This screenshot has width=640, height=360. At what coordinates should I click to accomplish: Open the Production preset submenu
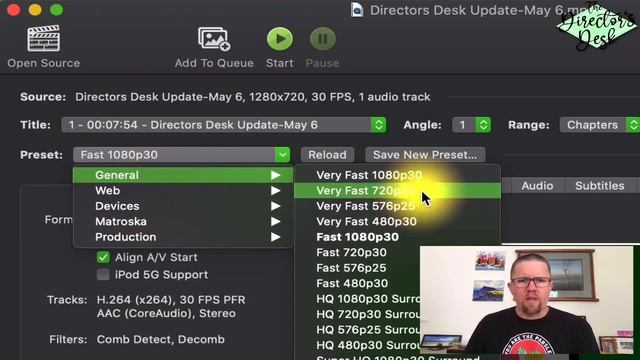coord(183,237)
